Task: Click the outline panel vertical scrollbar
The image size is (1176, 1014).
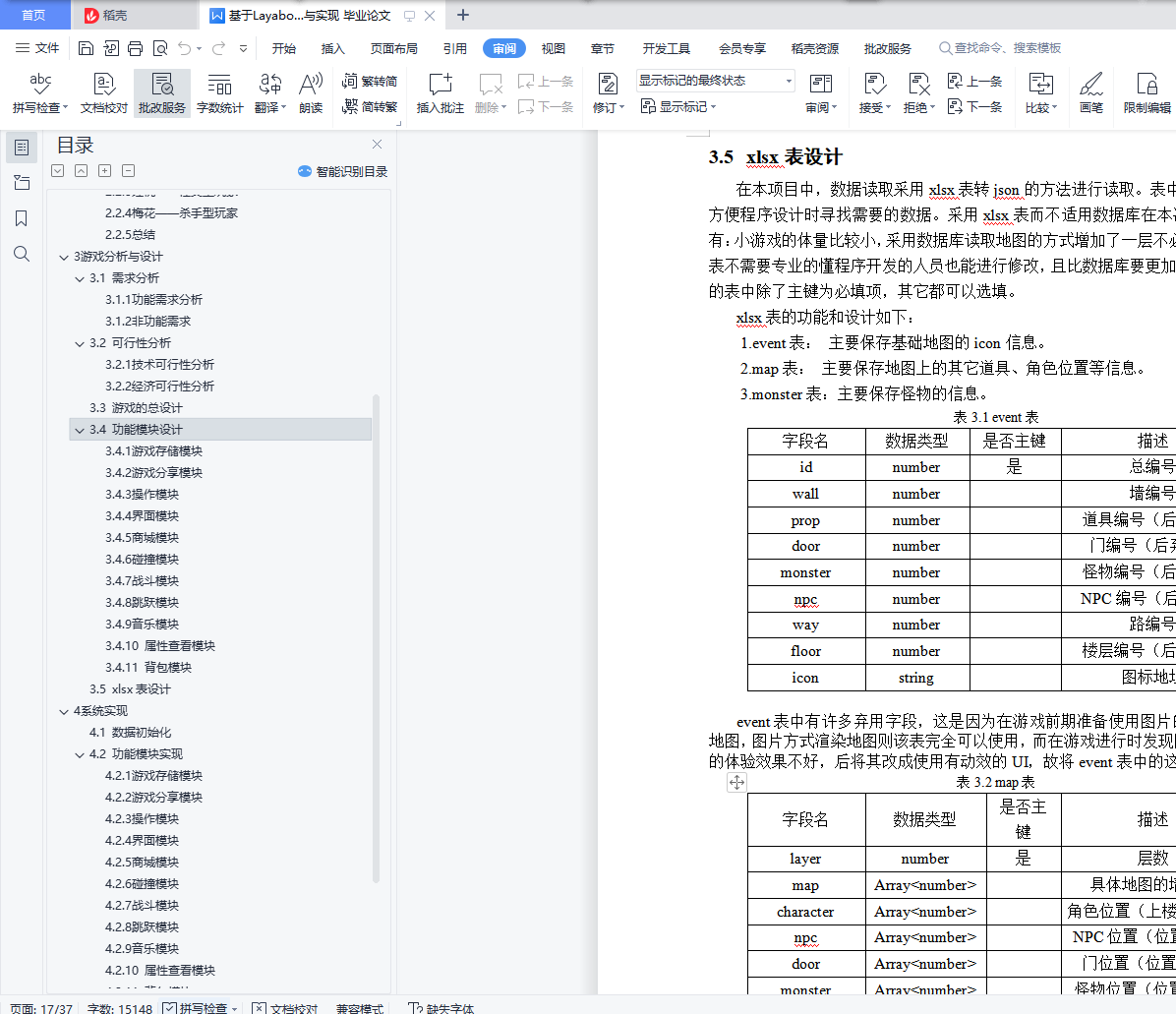Action: click(x=376, y=637)
